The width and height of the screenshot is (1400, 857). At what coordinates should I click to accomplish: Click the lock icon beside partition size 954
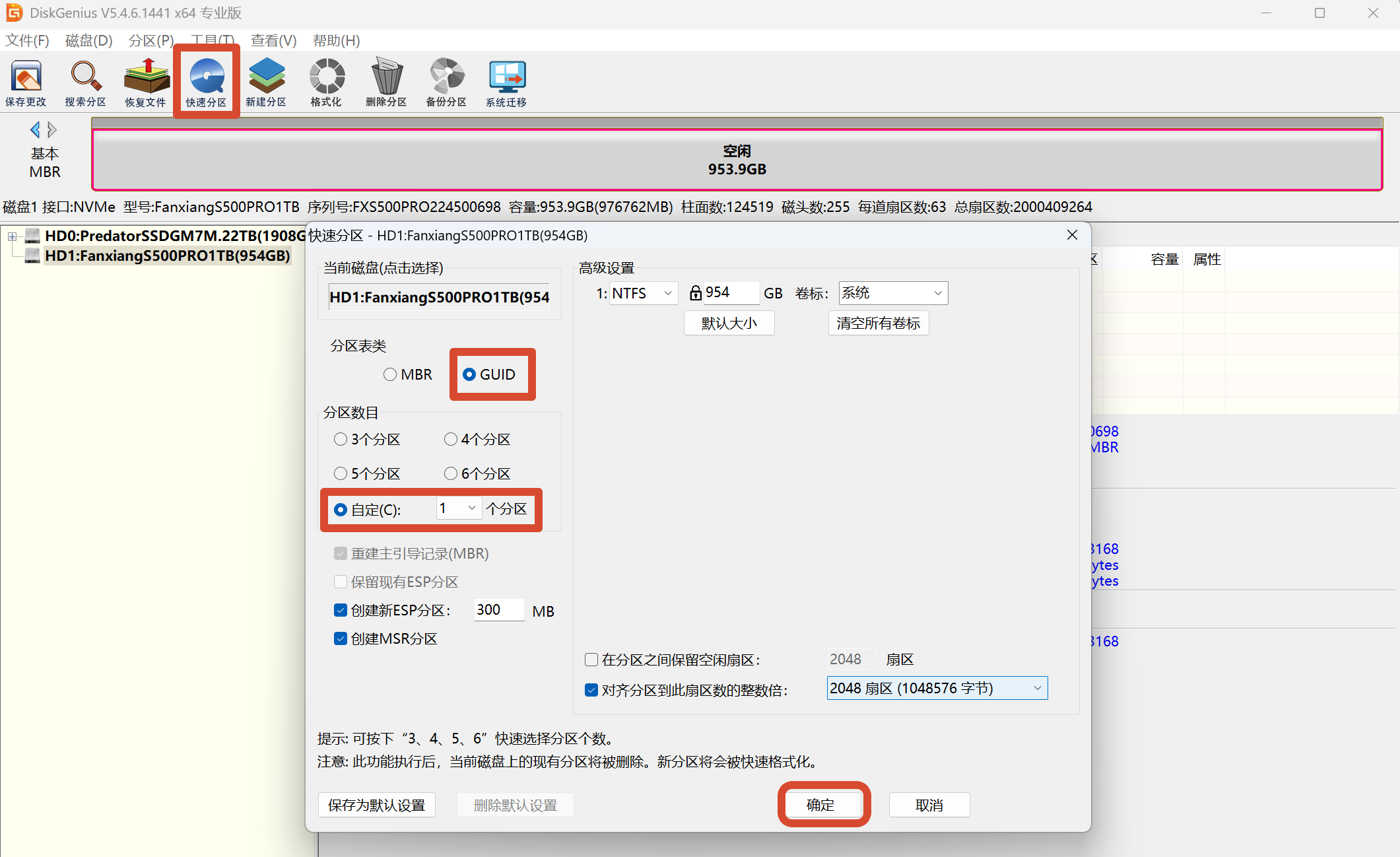click(x=695, y=293)
